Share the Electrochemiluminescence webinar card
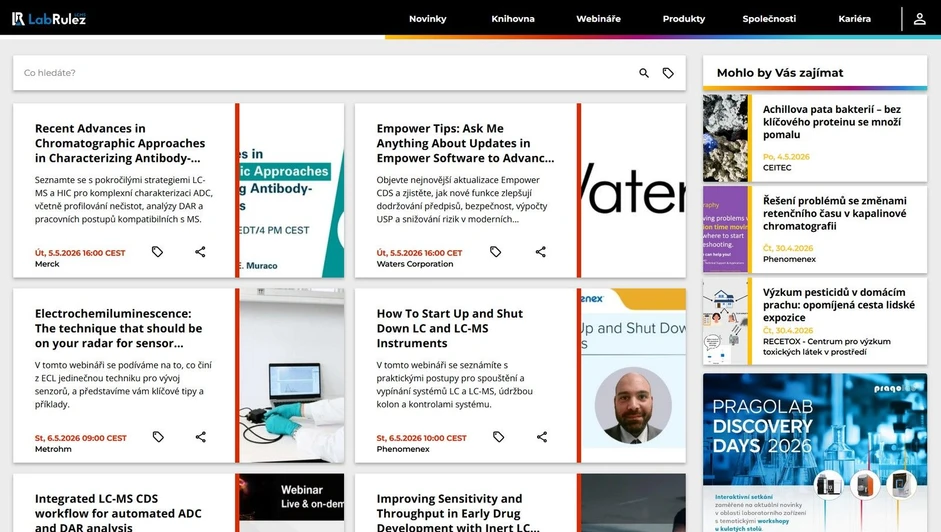The width and height of the screenshot is (941, 532). [x=200, y=437]
